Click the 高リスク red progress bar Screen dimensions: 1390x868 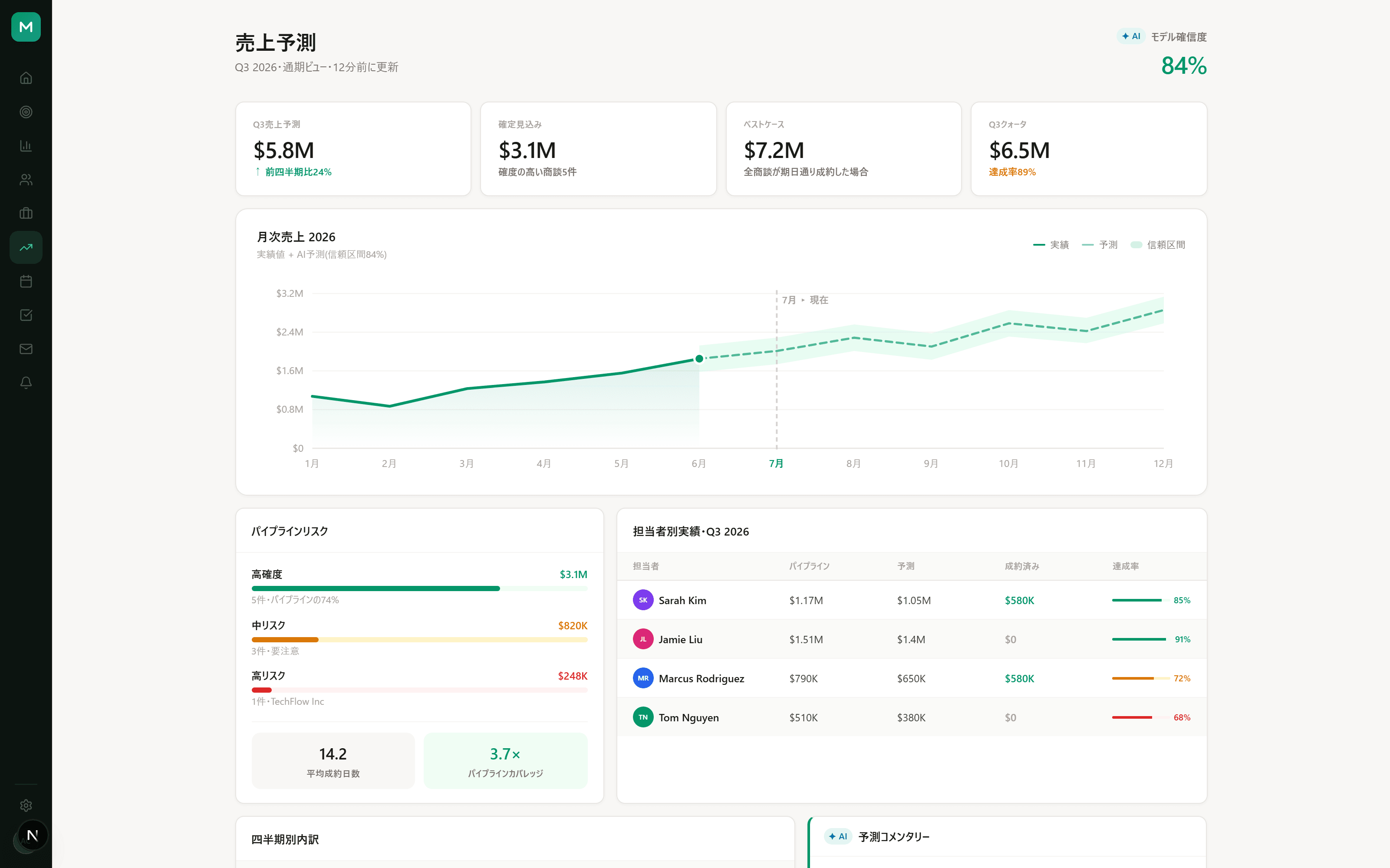coord(419,690)
